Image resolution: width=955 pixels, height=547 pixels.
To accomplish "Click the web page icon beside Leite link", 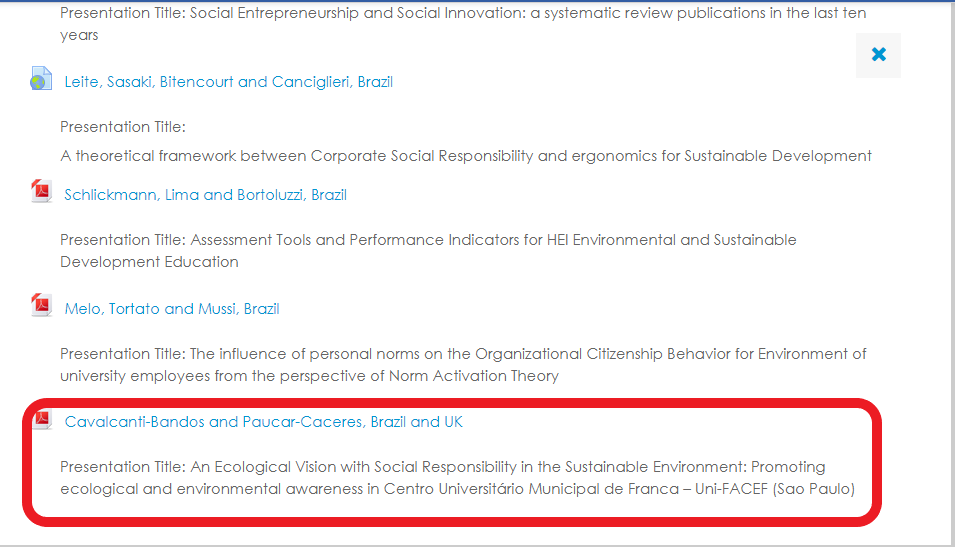I will [41, 79].
